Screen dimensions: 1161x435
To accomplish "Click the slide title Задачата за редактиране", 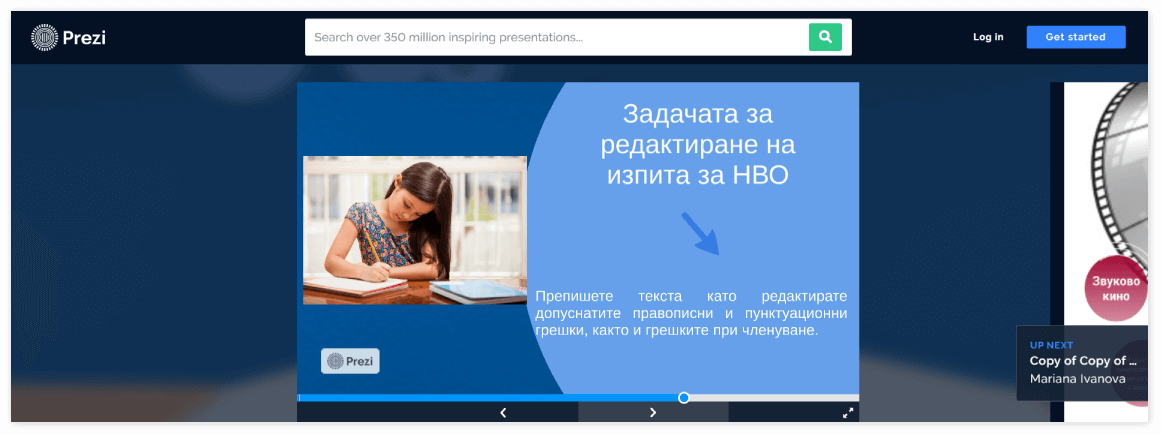I will (697, 145).
